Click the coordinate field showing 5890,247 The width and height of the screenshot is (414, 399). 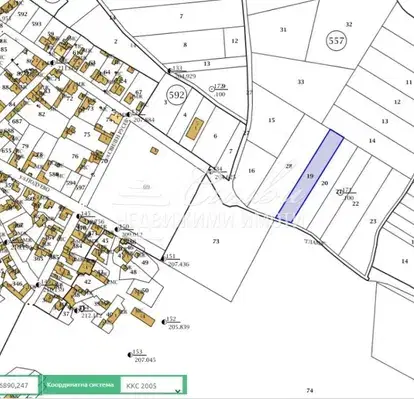click(x=19, y=386)
